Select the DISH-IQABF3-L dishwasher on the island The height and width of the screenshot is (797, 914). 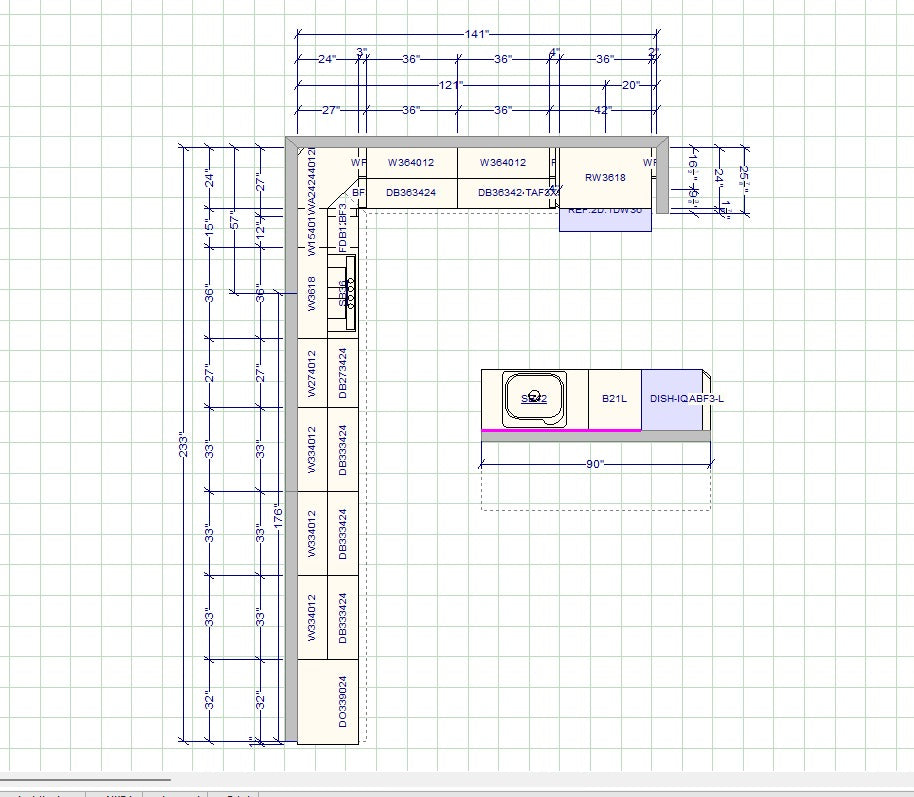pyautogui.click(x=673, y=399)
